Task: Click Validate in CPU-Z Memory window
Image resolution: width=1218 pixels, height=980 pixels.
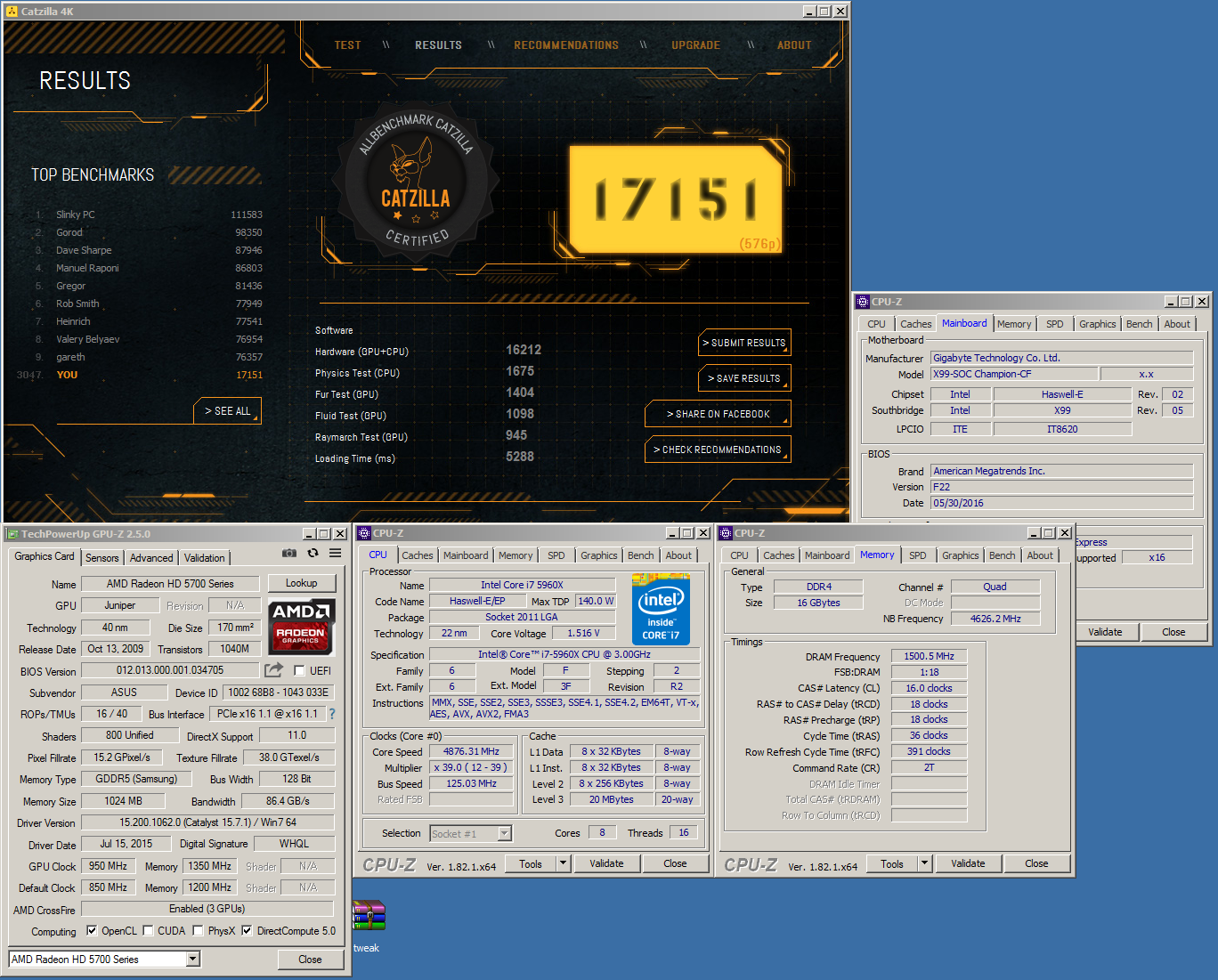Action: 968,863
